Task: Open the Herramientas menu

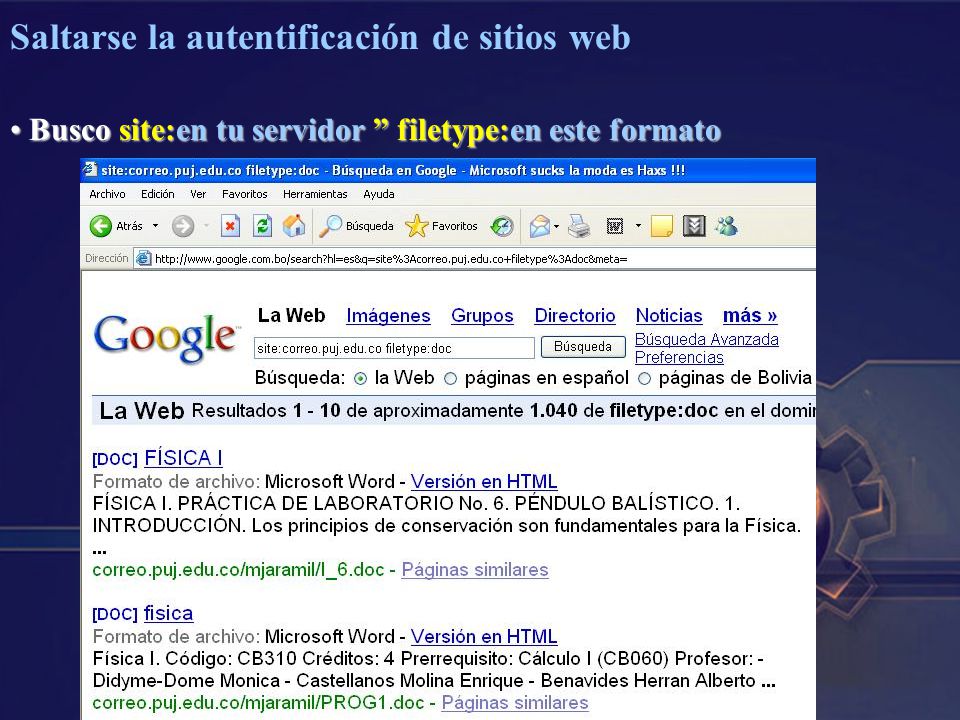Action: pos(315,194)
